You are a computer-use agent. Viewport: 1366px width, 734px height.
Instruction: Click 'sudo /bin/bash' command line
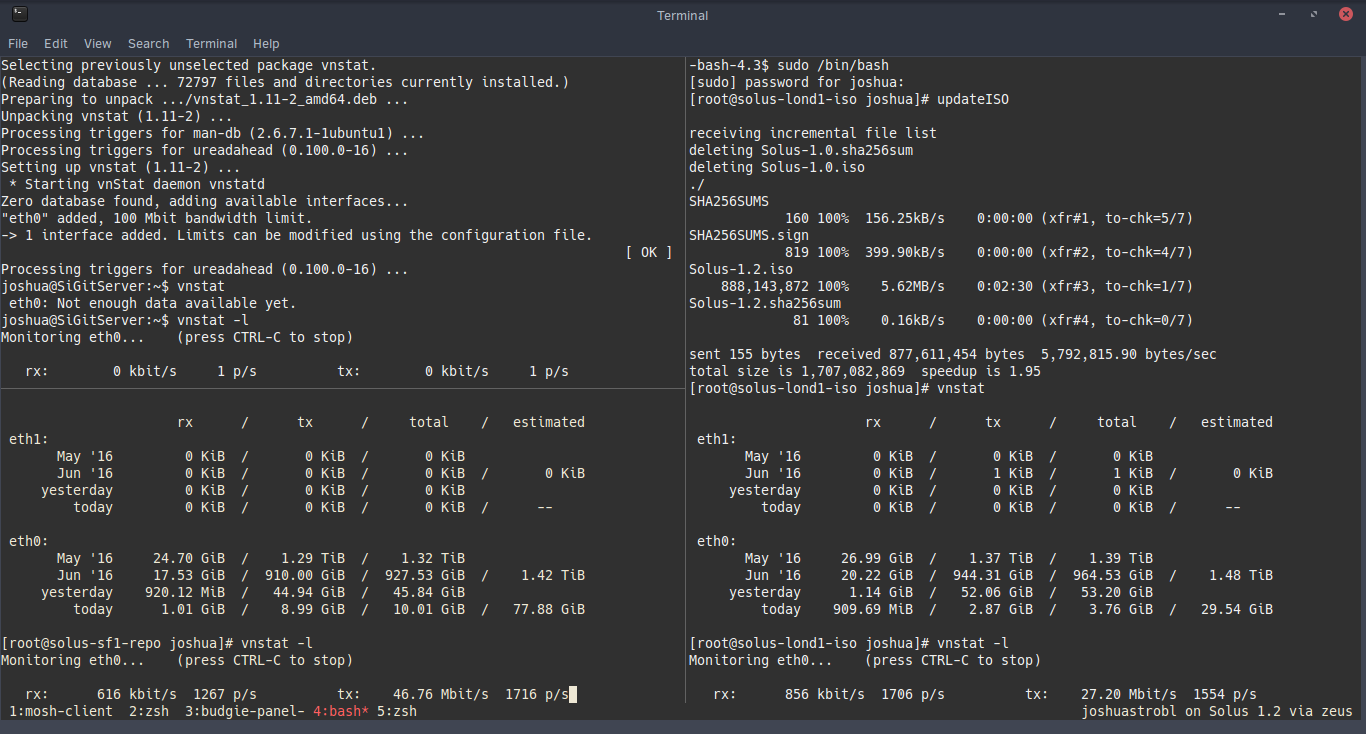pos(833,65)
